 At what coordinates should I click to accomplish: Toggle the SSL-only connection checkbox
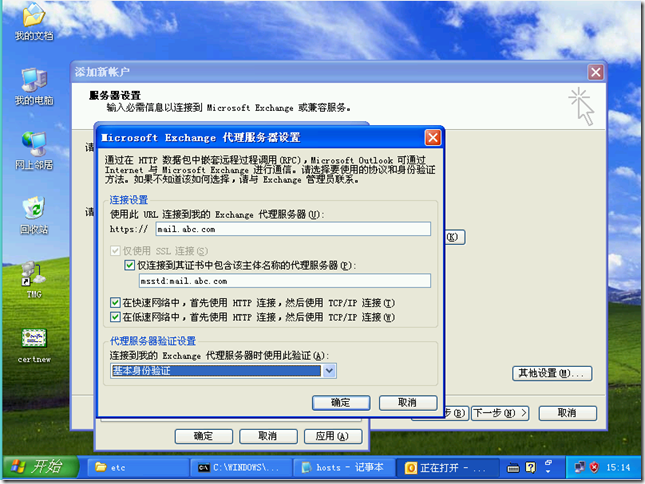[115, 251]
